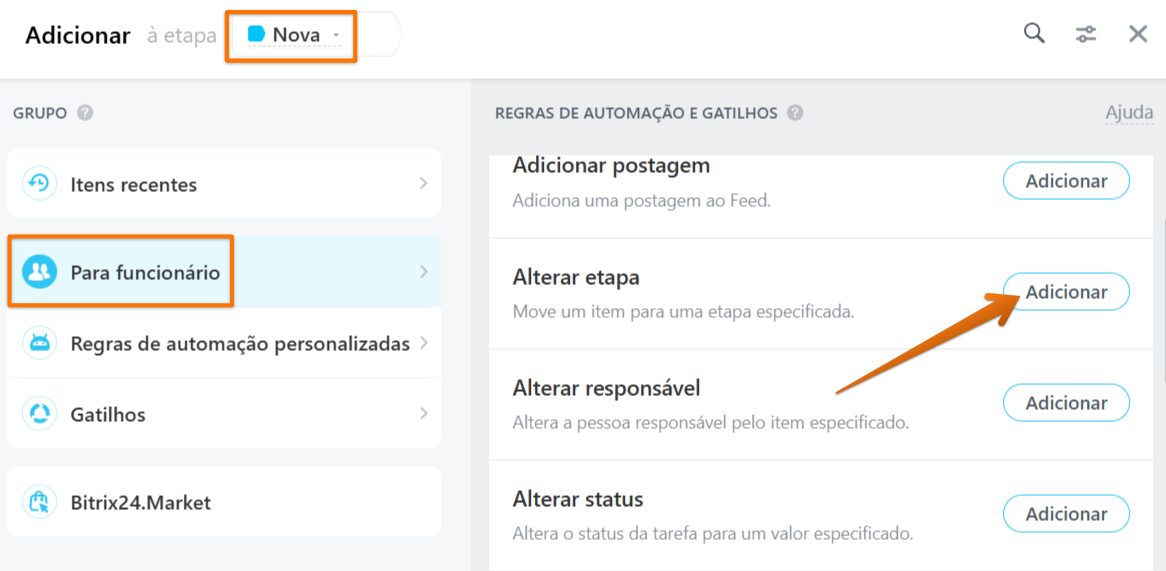Select the Para funcionário group
The image size is (1166, 571).
pos(224,272)
